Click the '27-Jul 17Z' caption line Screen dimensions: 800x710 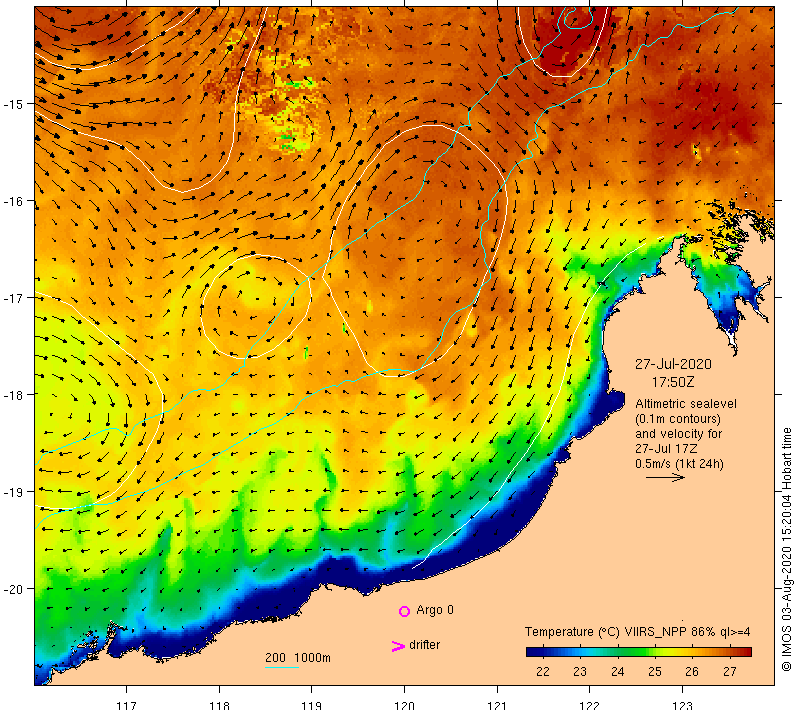[665, 448]
